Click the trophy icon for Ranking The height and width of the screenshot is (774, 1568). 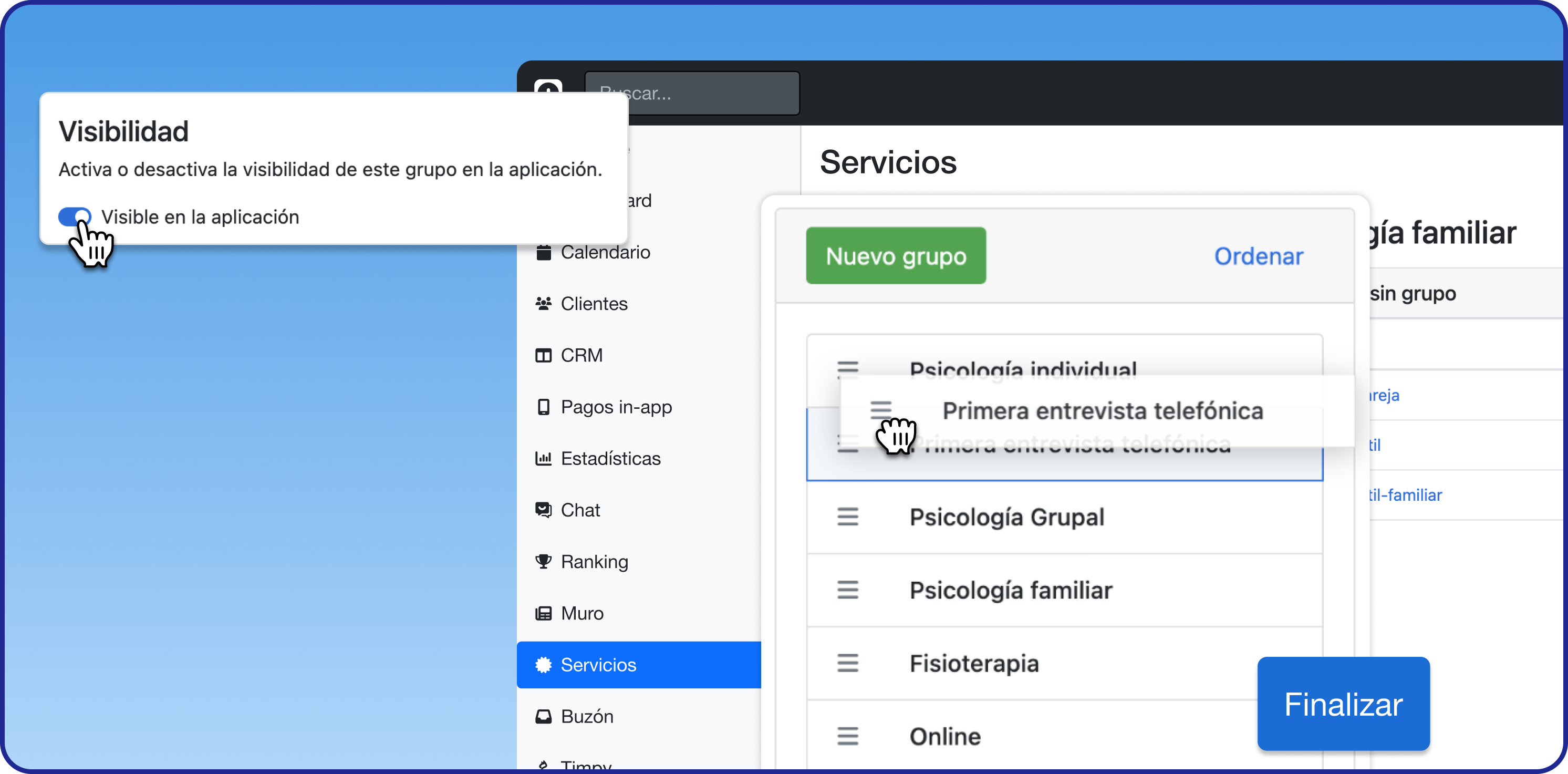pos(543,562)
